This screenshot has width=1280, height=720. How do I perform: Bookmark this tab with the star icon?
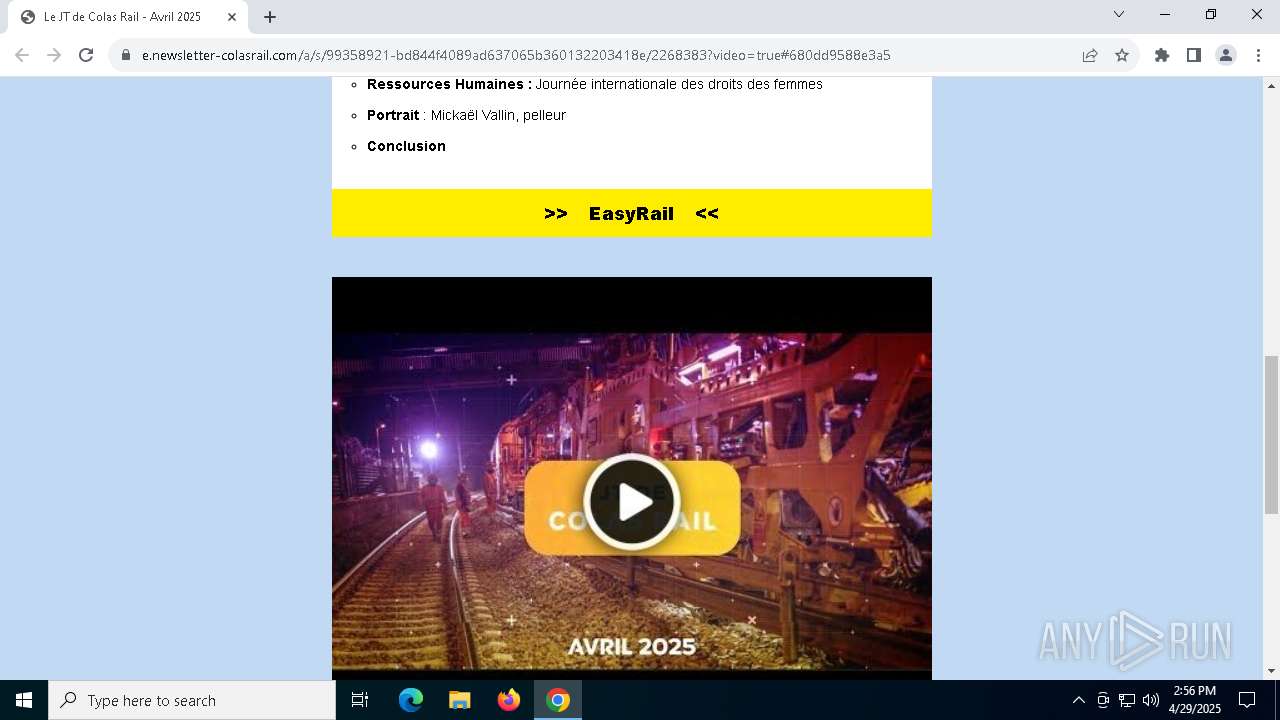(x=1122, y=55)
